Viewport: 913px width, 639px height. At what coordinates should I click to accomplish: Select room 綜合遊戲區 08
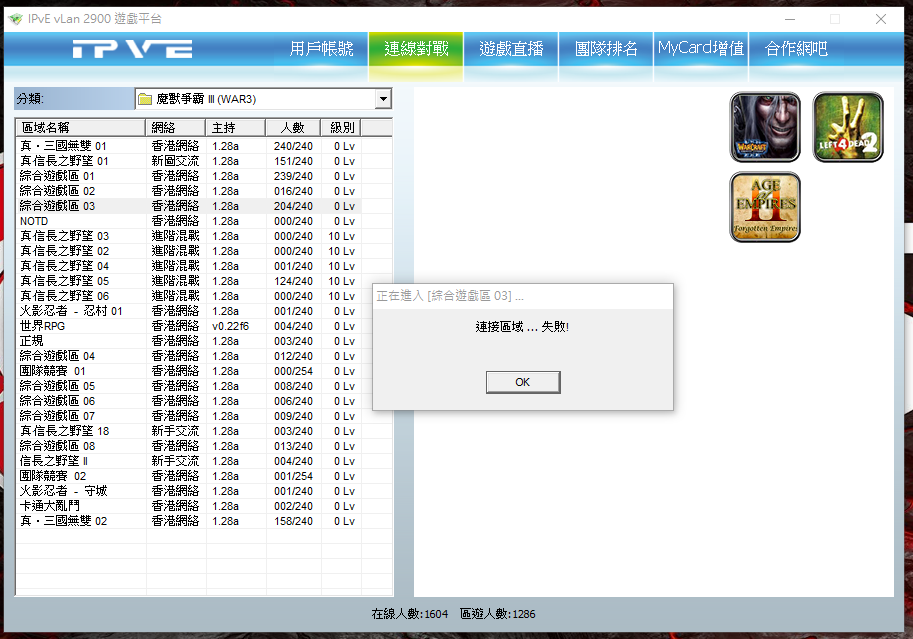pyautogui.click(x=189, y=446)
